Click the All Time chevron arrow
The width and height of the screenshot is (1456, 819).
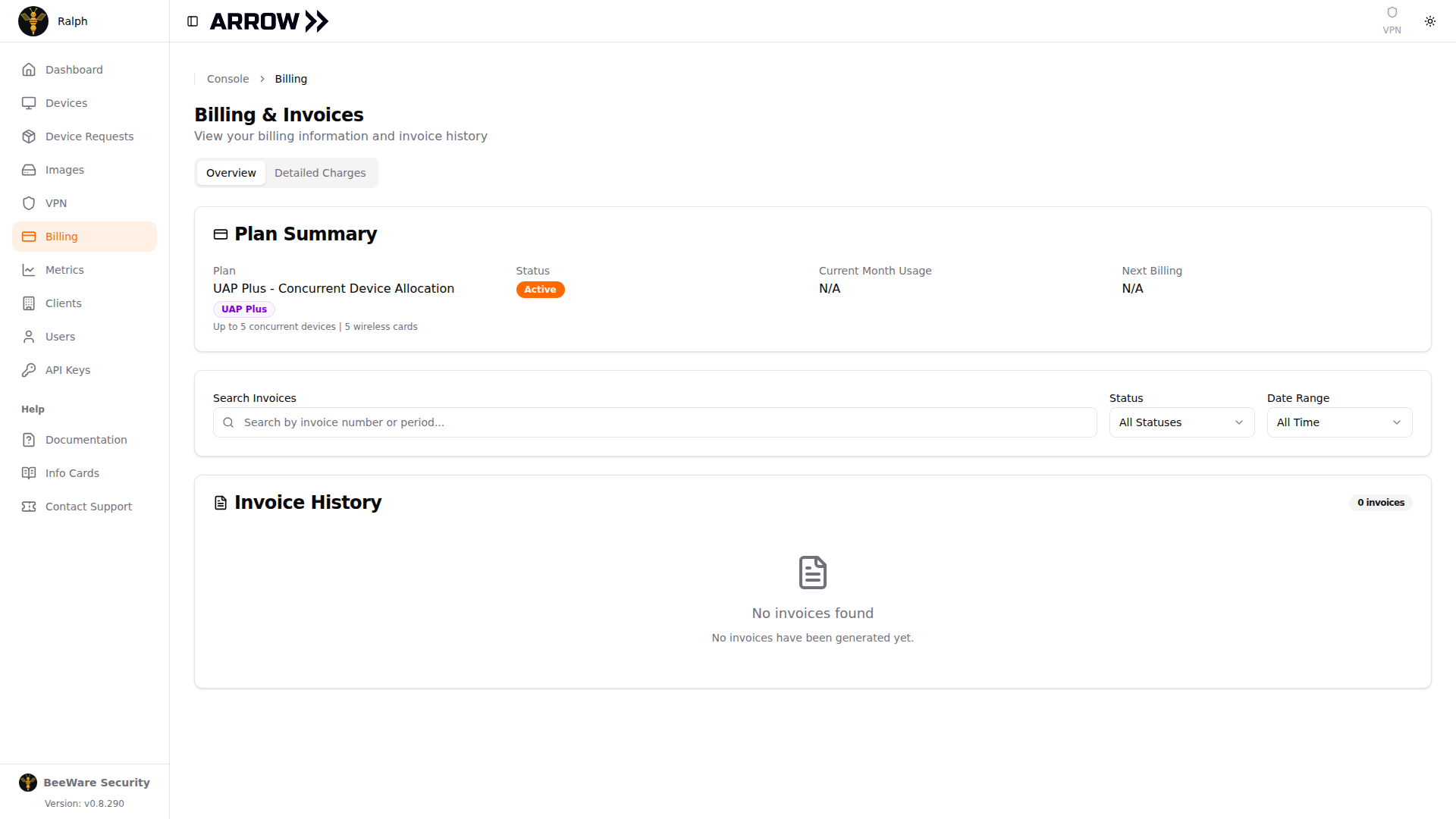1397,422
